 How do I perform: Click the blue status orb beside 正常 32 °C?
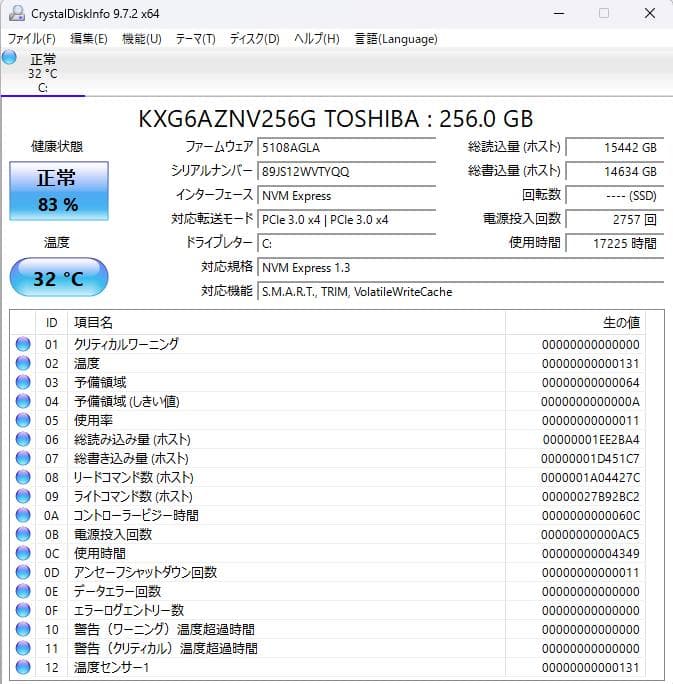coord(9,57)
